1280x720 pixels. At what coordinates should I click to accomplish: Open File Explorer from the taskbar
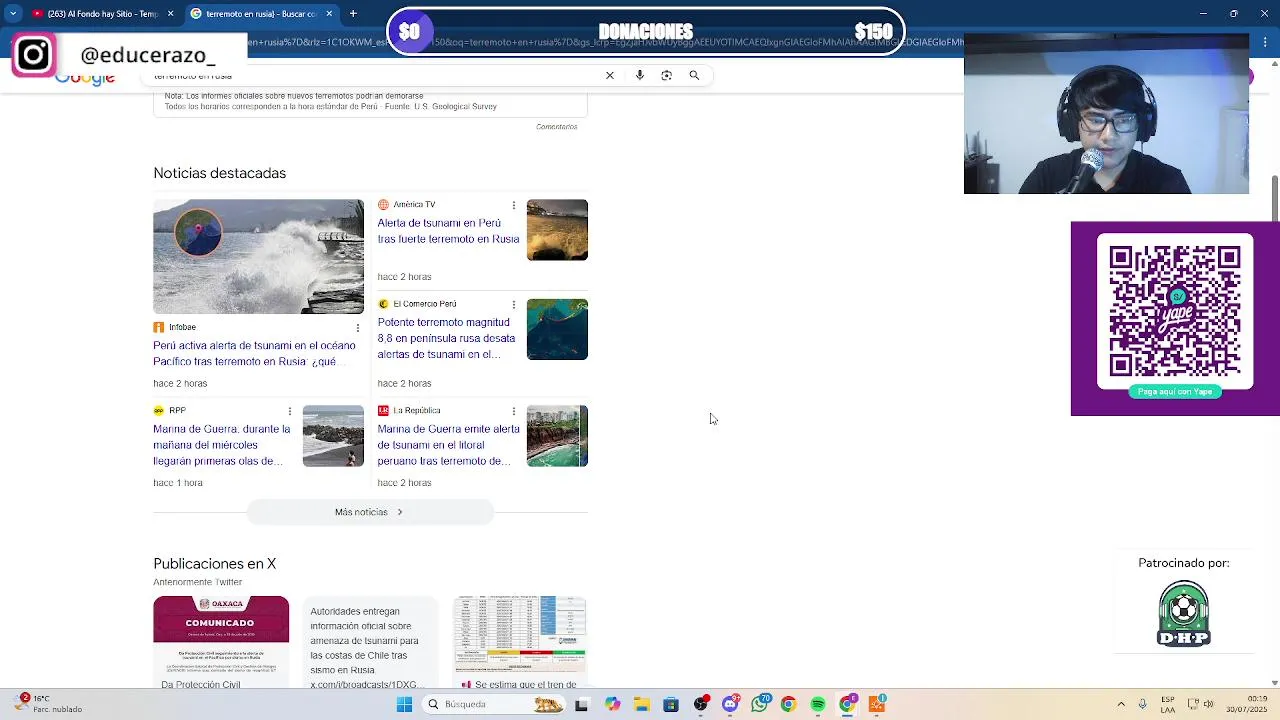click(x=642, y=704)
